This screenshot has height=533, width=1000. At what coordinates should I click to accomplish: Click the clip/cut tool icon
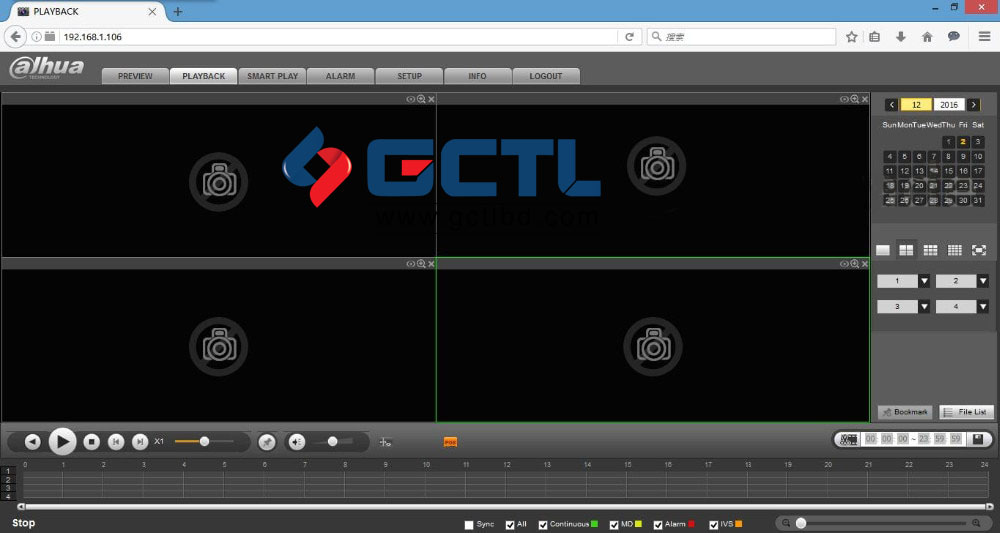(385, 442)
